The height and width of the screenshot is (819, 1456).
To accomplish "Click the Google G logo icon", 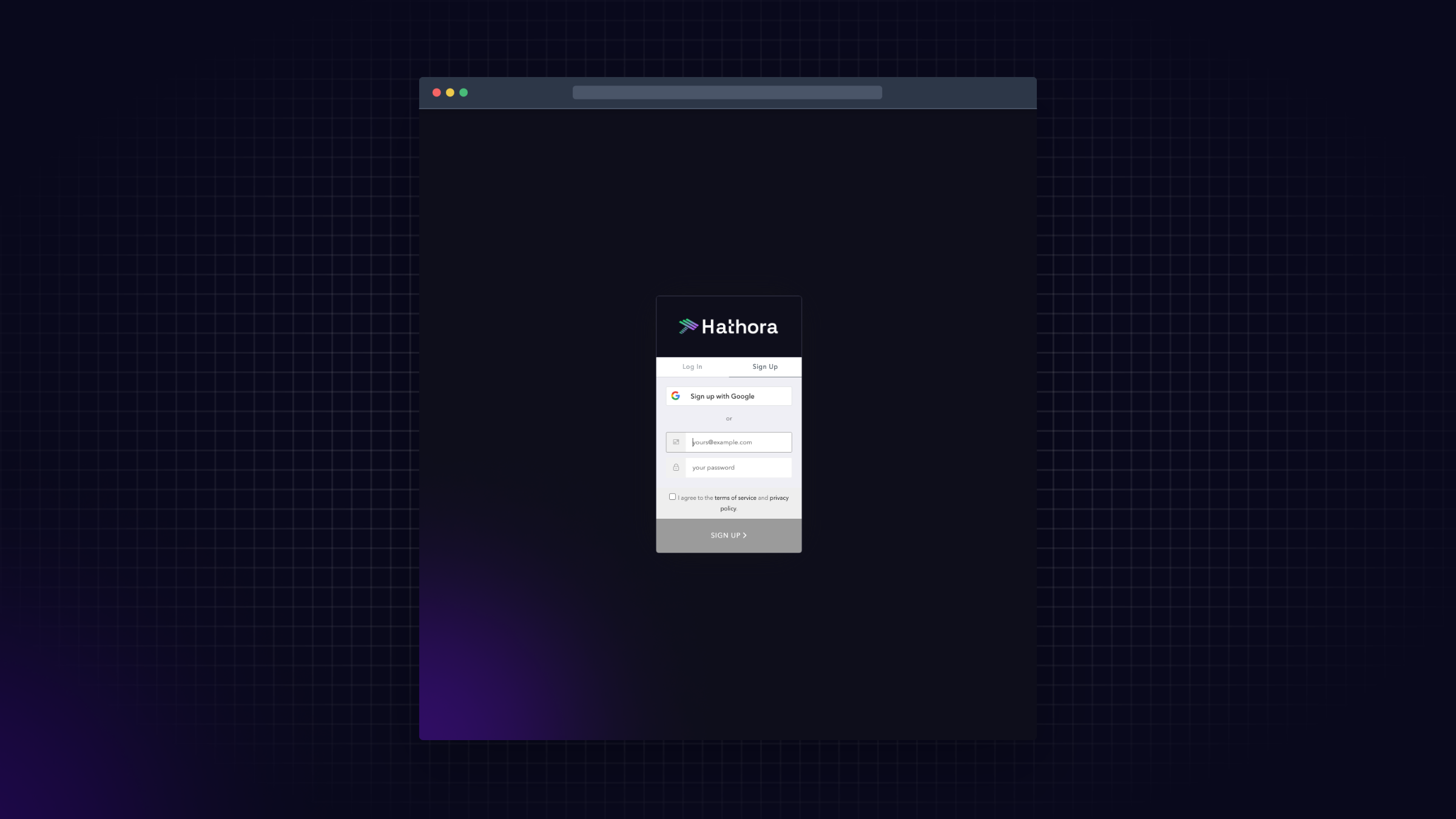I will (676, 396).
